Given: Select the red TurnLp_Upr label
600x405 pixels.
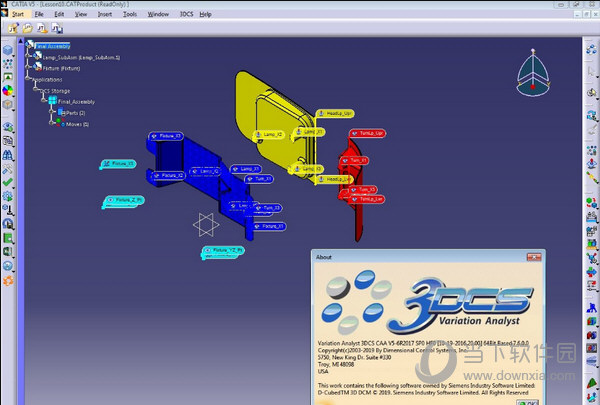Looking at the screenshot, I should pyautogui.click(x=368, y=133).
